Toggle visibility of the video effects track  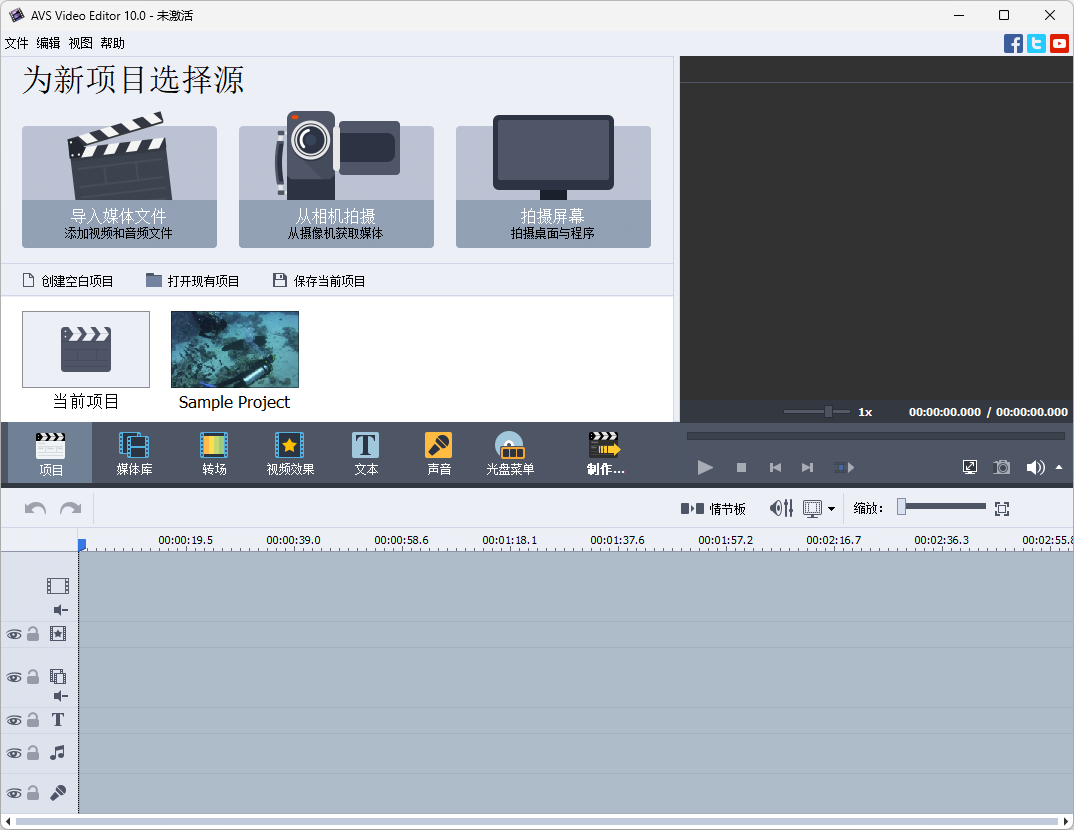pos(13,634)
